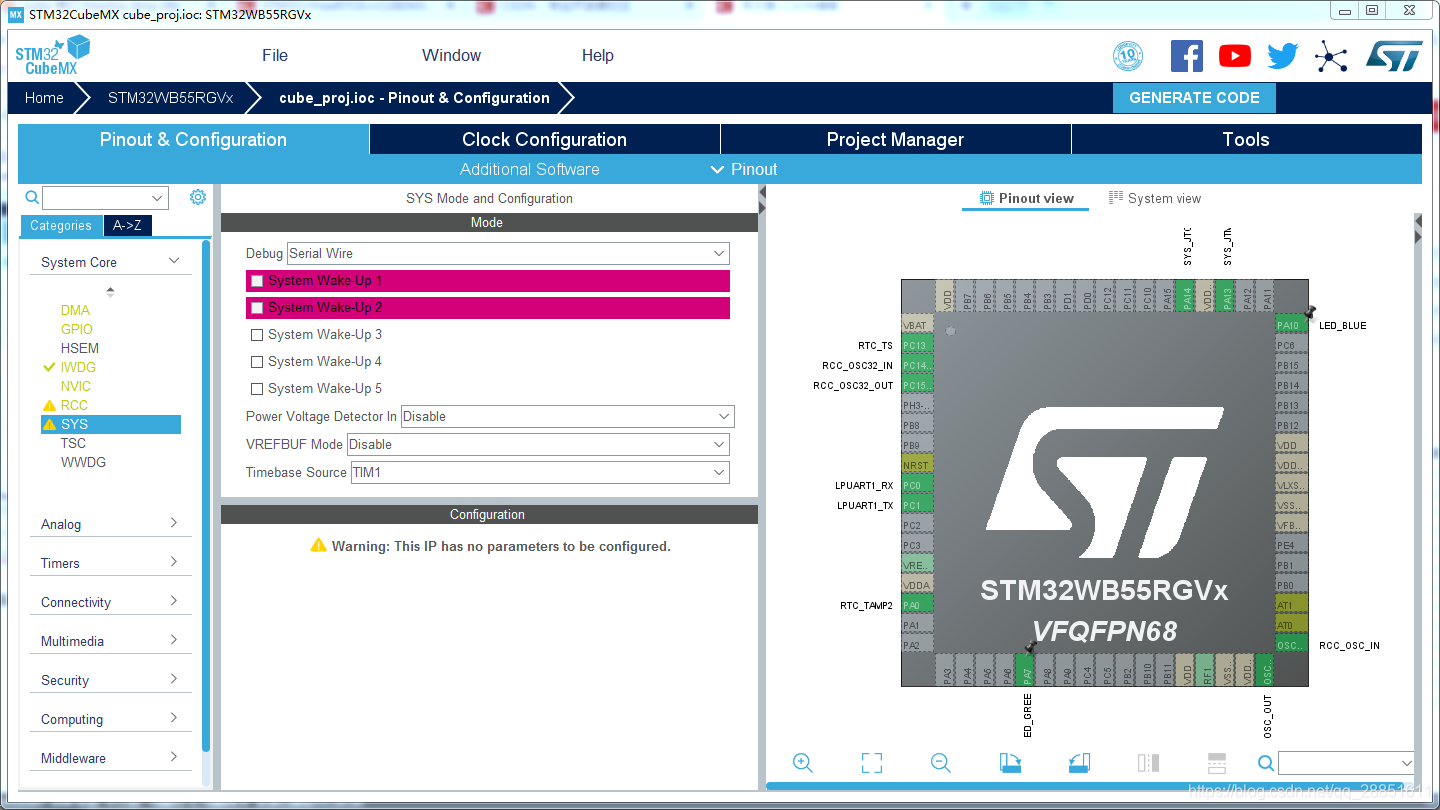The height and width of the screenshot is (810, 1440).
Task: Select the Pinout view tab
Action: (1027, 198)
